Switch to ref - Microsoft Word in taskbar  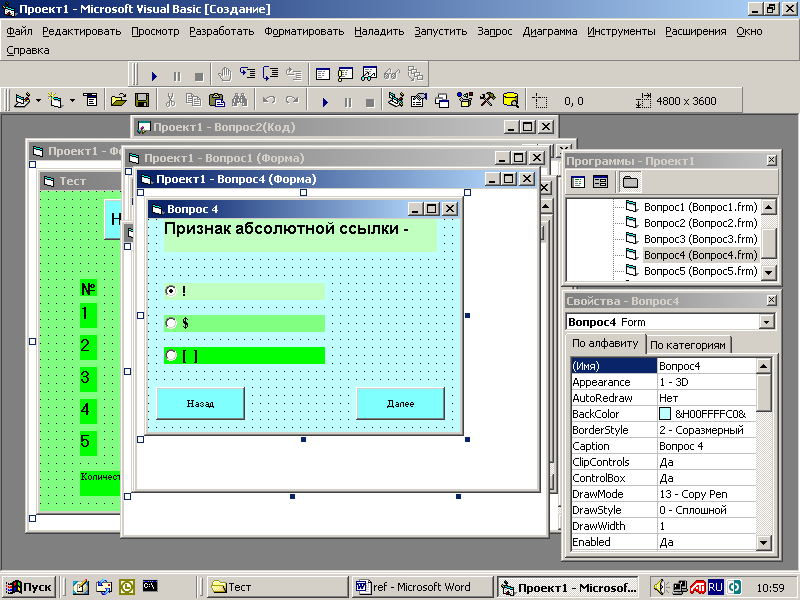(x=421, y=587)
